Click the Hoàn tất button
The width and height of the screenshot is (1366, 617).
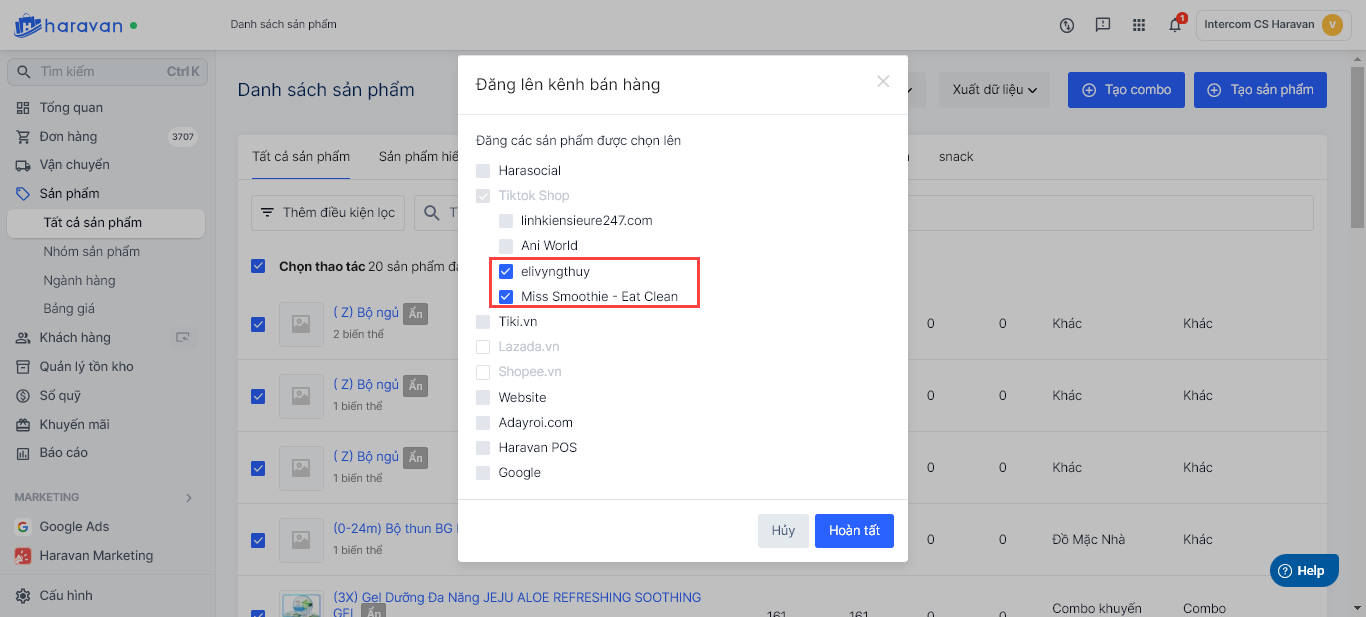click(854, 531)
